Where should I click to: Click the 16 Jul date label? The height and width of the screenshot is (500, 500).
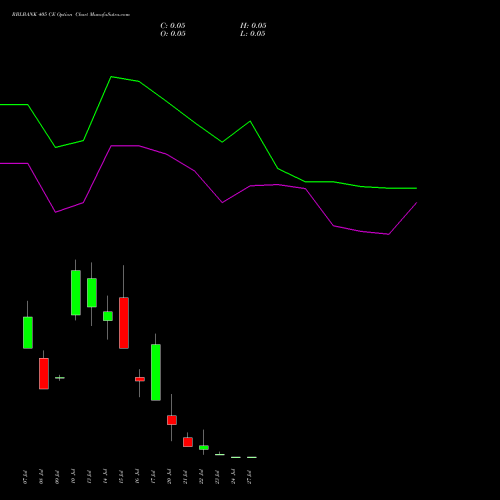pos(137,477)
